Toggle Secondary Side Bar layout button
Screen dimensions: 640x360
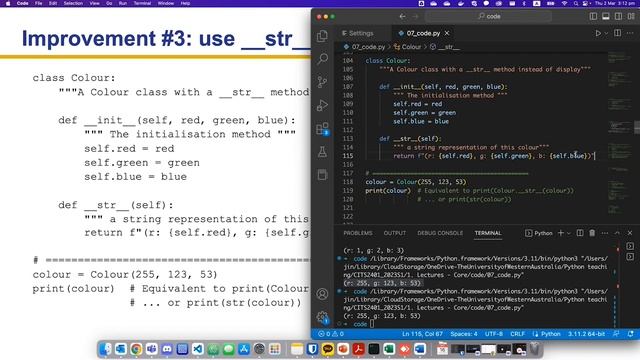tap(618, 16)
